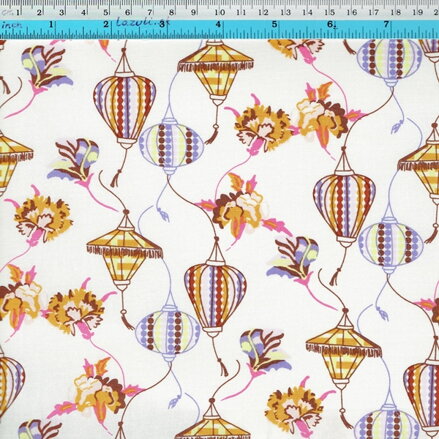Click the 15 centimeter mark on ruler
The height and width of the screenshot is (439, 439).
click(x=330, y=12)
